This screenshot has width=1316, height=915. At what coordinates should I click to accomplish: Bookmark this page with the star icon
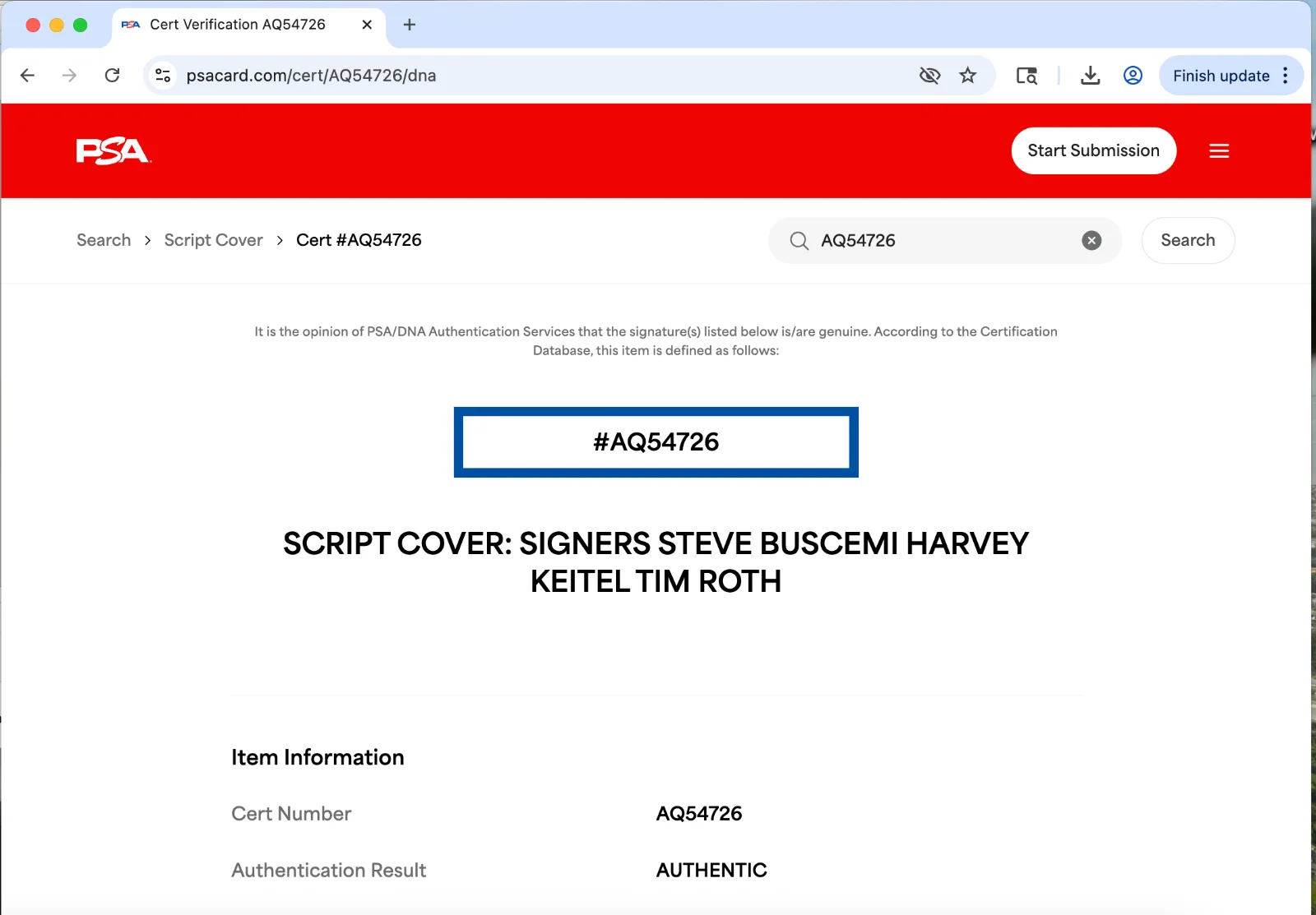tap(968, 76)
